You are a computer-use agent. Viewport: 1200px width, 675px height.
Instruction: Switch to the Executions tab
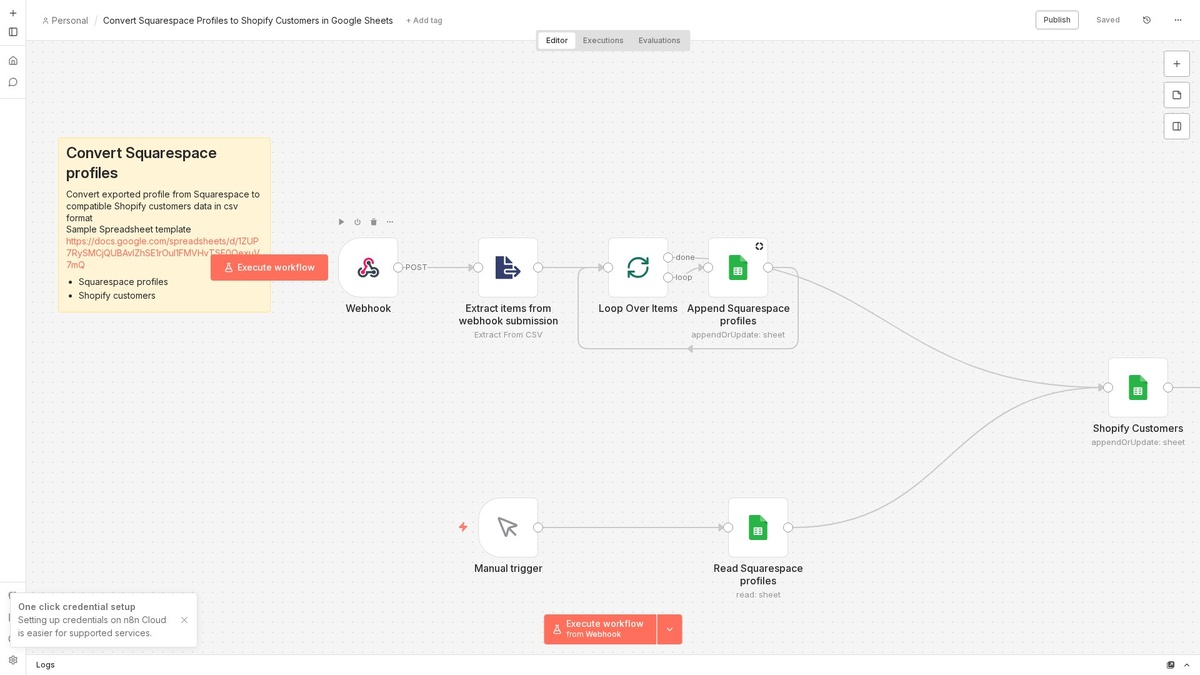point(603,41)
